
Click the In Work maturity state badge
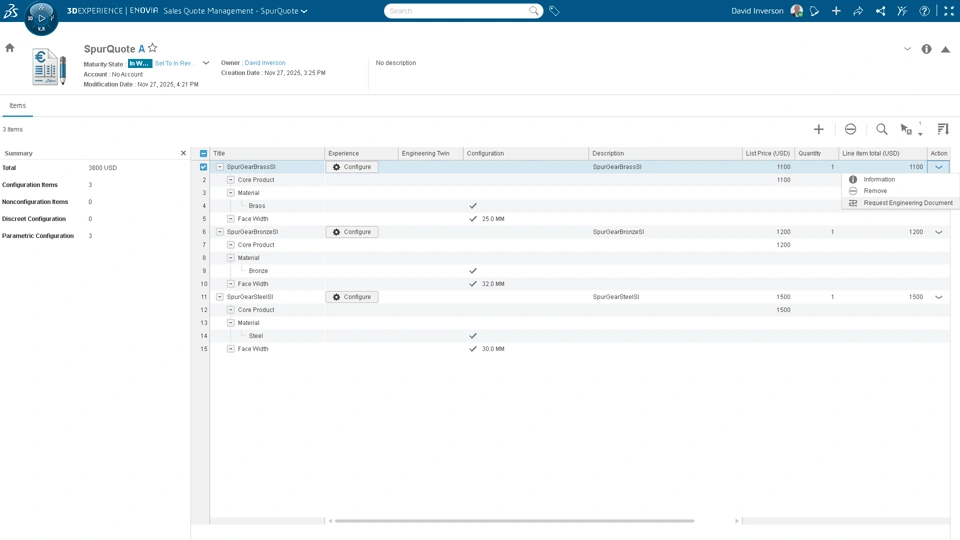point(139,63)
